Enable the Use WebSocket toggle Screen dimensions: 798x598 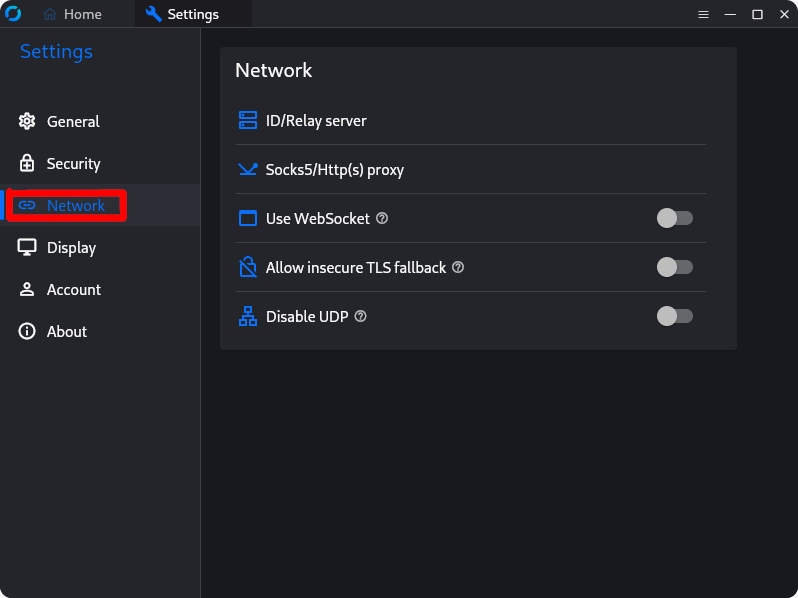click(x=674, y=218)
